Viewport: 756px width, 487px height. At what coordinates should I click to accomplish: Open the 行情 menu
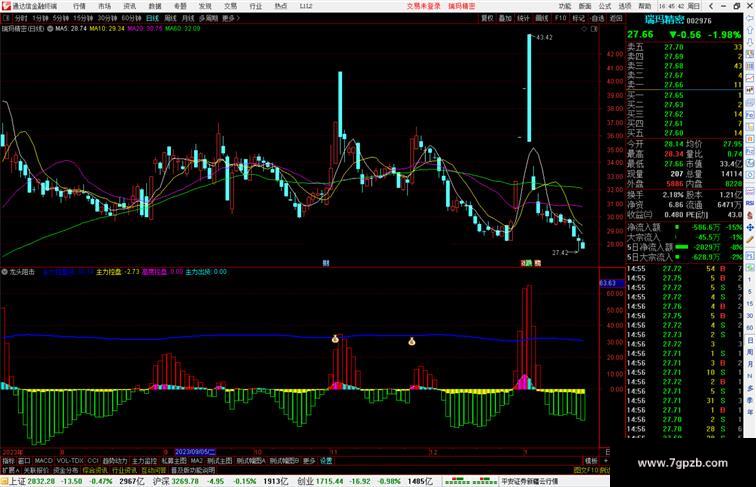[x=79, y=6]
